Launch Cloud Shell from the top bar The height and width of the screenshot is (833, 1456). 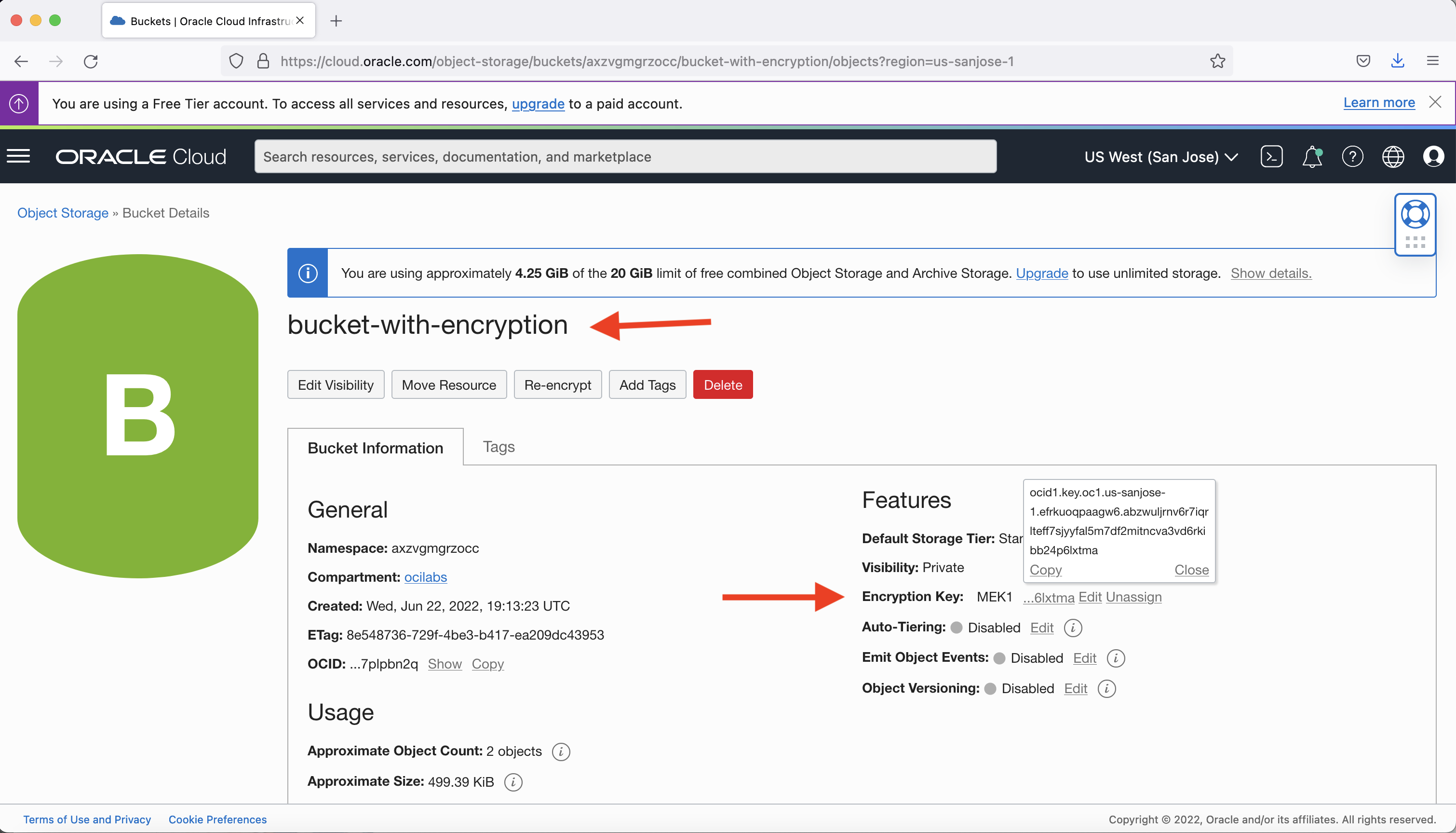click(x=1271, y=156)
